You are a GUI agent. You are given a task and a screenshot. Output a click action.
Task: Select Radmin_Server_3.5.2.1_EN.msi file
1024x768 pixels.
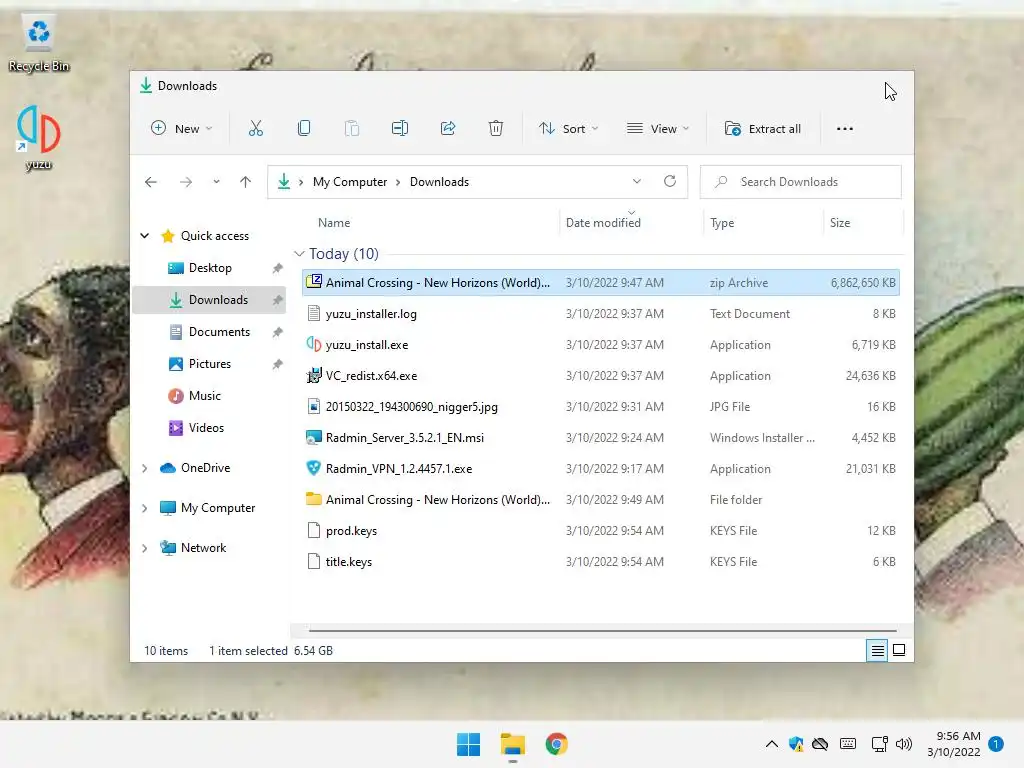click(x=601, y=438)
